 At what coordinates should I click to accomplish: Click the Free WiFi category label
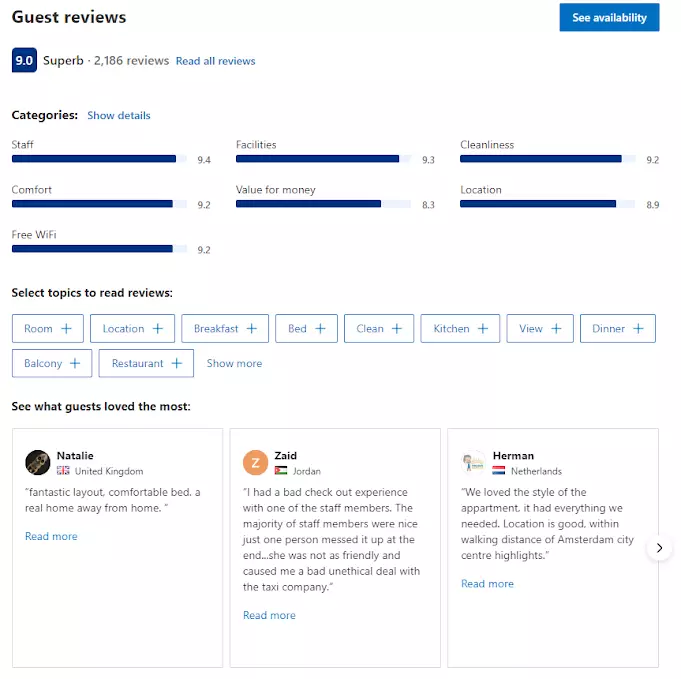coord(34,235)
